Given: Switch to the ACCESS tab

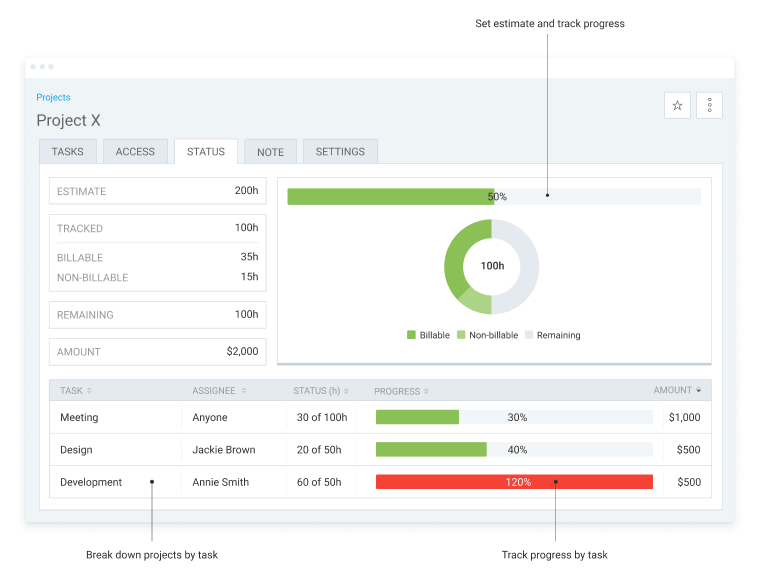Looking at the screenshot, I should (135, 152).
